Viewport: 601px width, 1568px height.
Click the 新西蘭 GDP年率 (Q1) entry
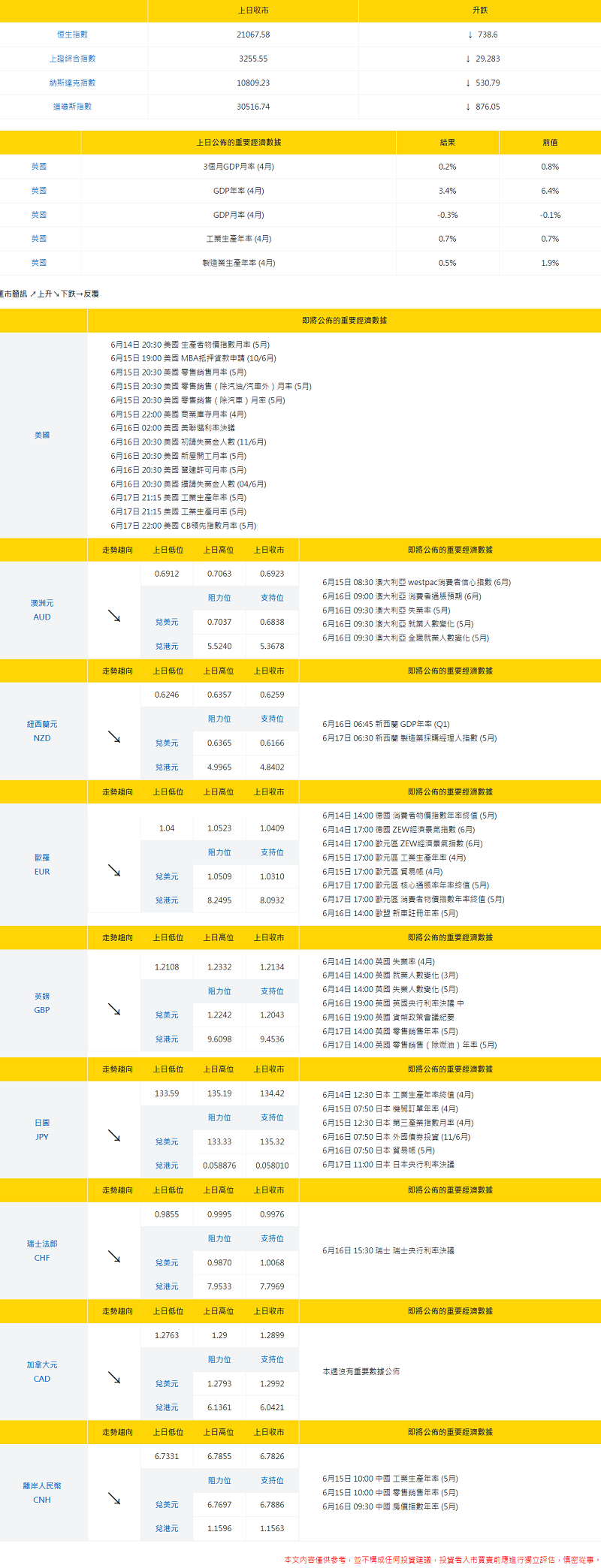click(386, 724)
